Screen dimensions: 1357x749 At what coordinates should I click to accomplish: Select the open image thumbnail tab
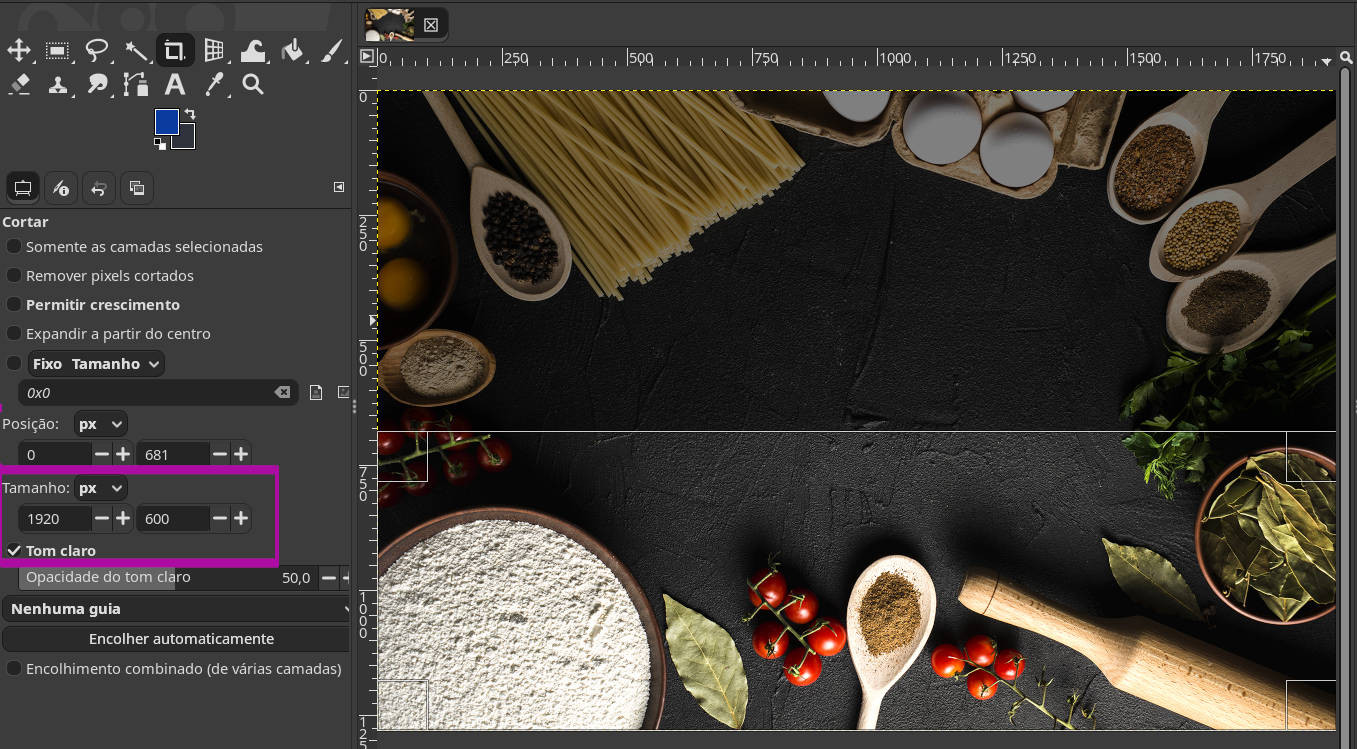coord(390,24)
